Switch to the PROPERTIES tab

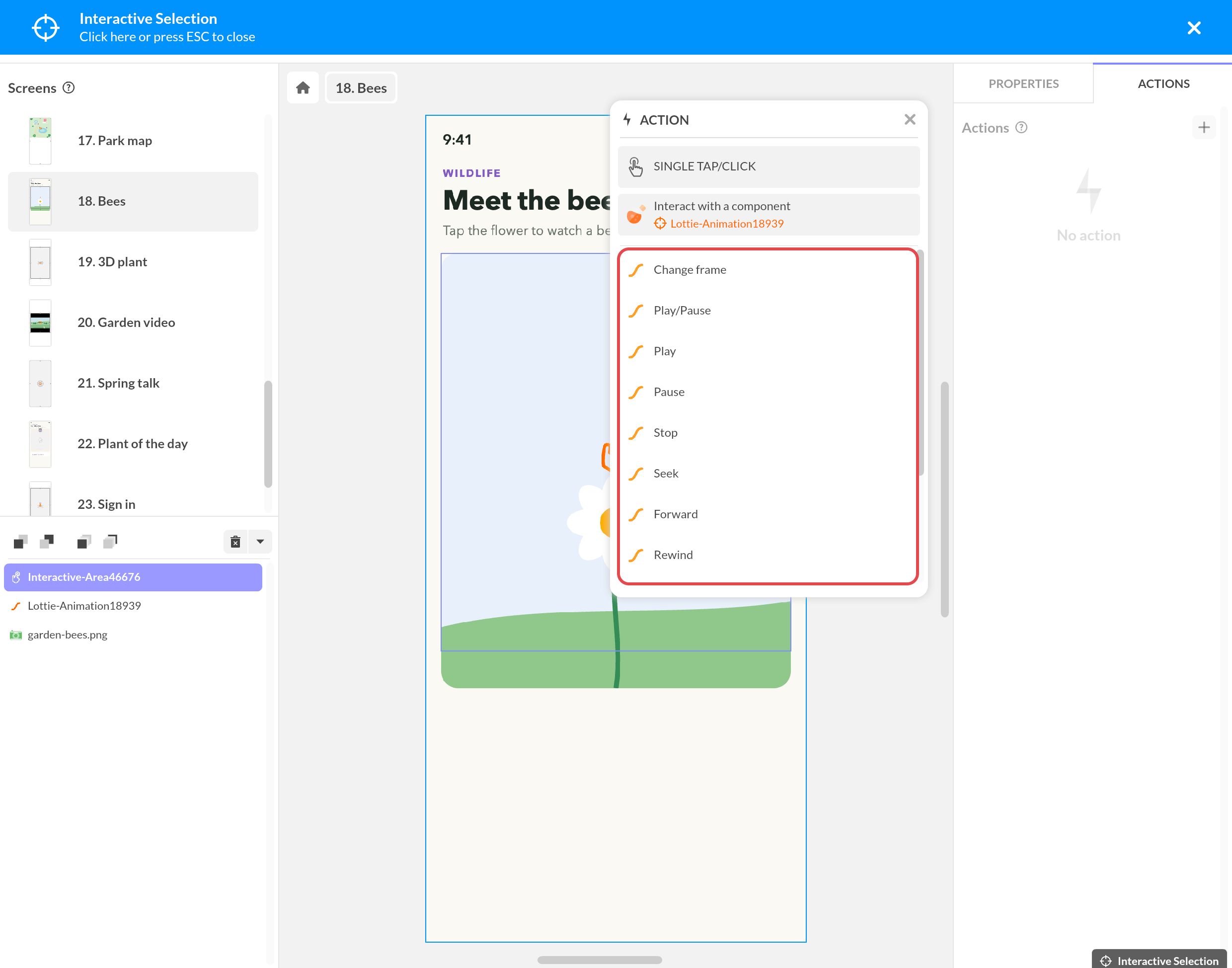(1023, 84)
